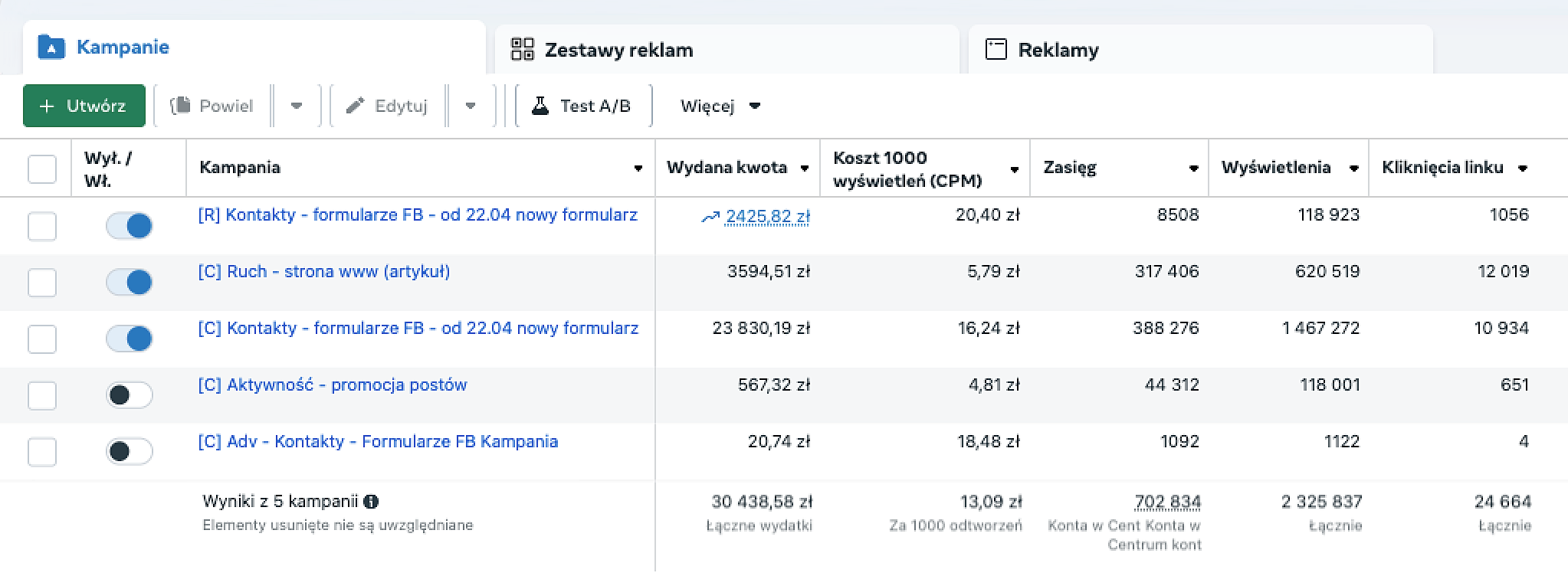Switch to the Zestawy reklam tab

point(618,50)
